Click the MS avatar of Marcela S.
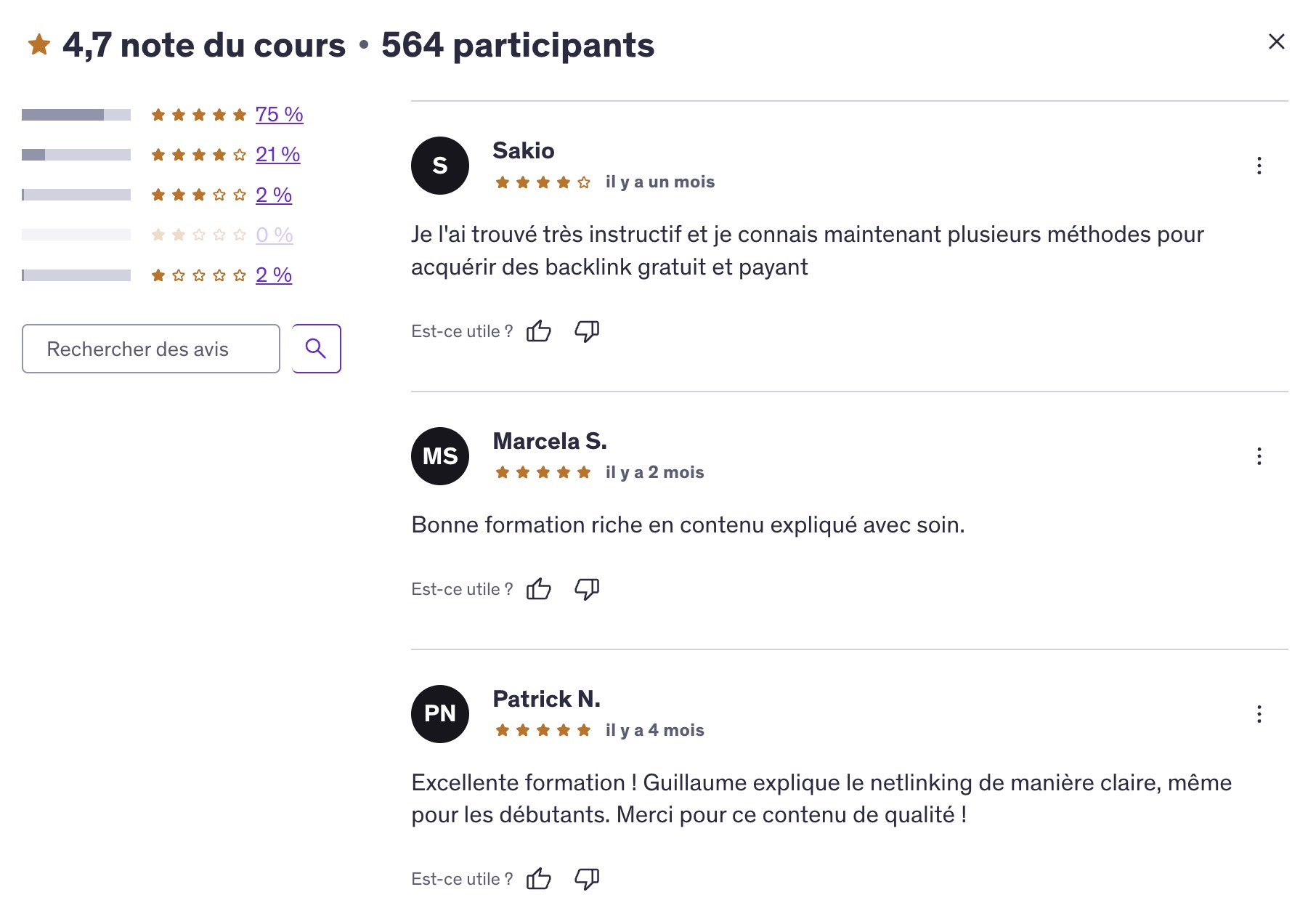This screenshot has width=1316, height=924. (439, 455)
